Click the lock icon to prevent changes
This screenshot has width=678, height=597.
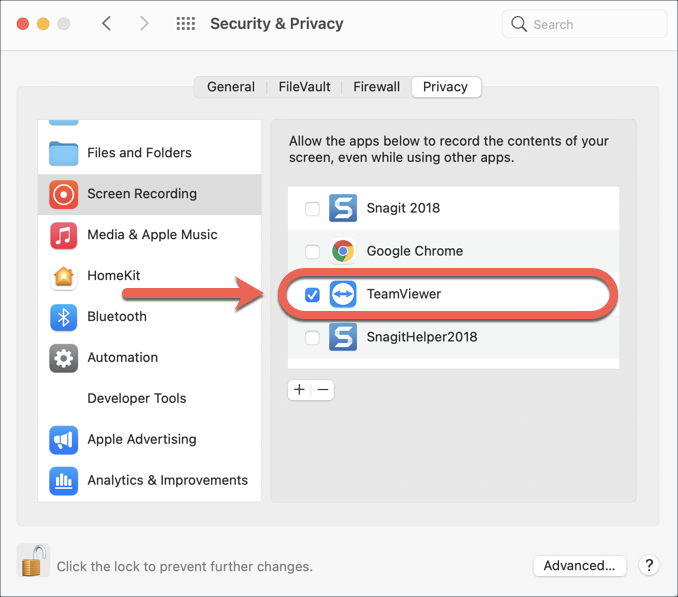[x=34, y=561]
